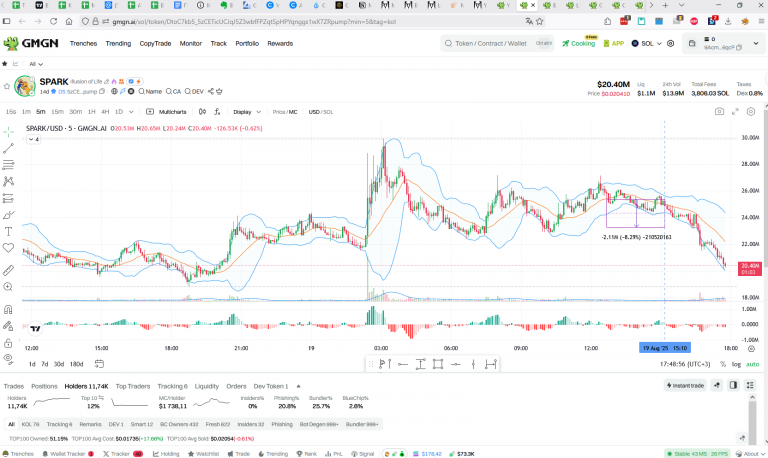Copy the SPARK contract address
The width and height of the screenshot is (768, 458).
tap(102, 91)
